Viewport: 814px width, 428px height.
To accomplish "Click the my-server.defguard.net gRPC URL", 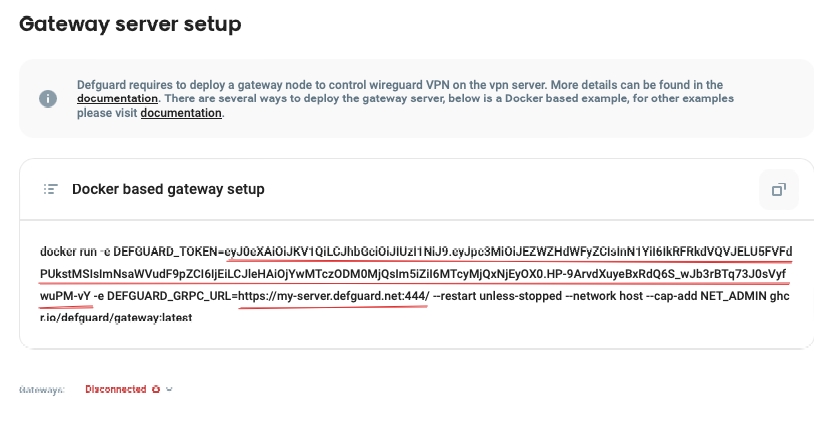I will coord(334,296).
